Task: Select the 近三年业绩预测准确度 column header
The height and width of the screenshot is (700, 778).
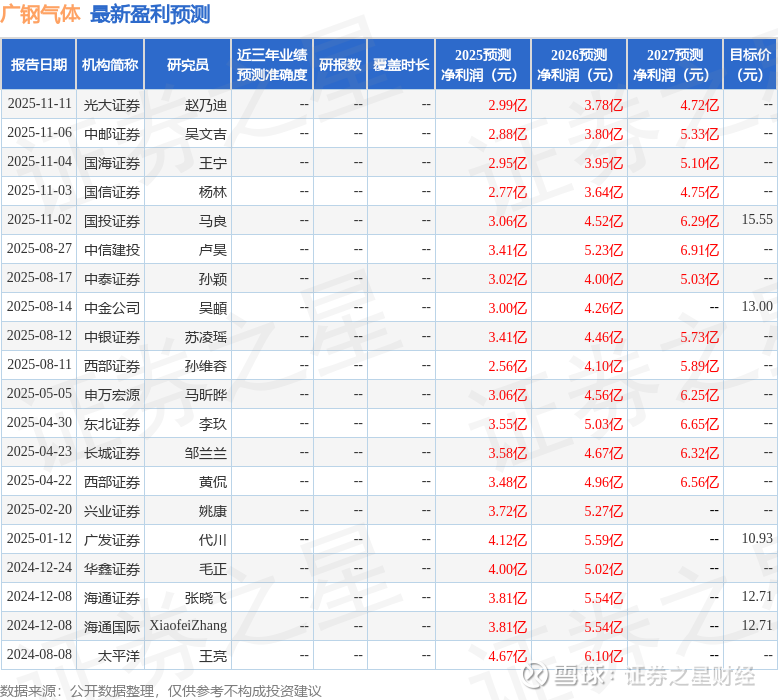Action: 272,64
